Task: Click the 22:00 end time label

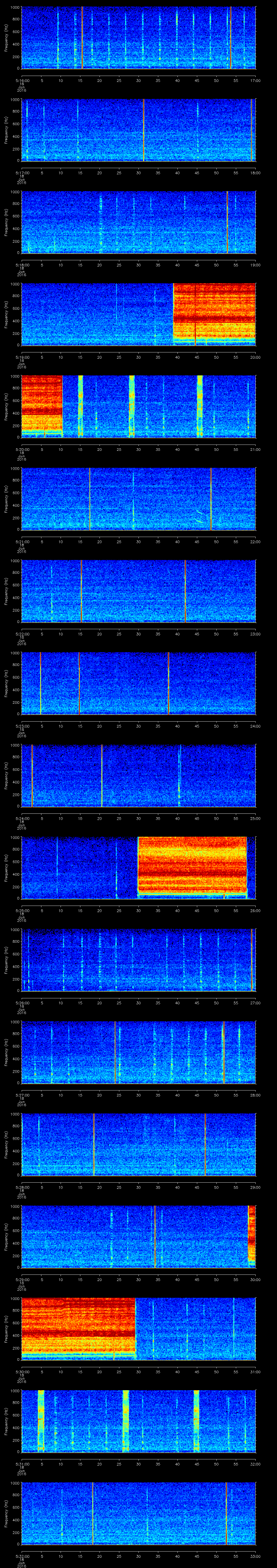Action: (256, 542)
